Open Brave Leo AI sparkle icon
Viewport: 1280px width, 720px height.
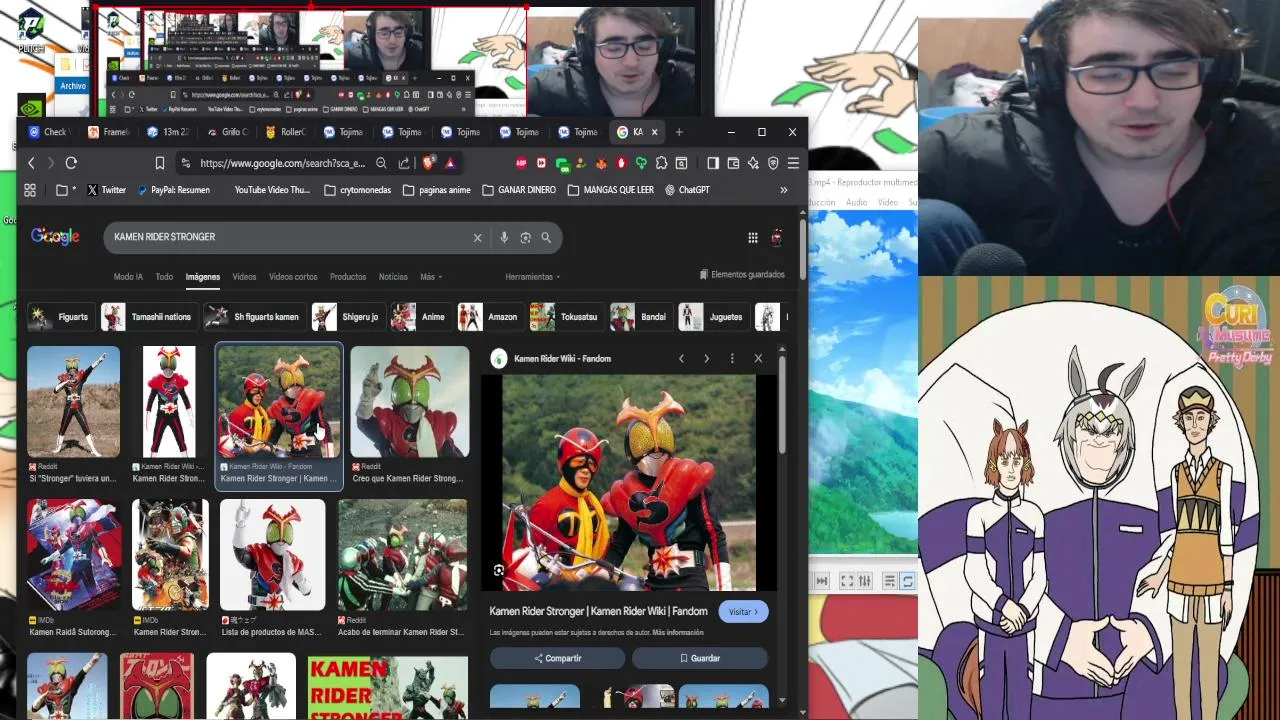pyautogui.click(x=753, y=163)
